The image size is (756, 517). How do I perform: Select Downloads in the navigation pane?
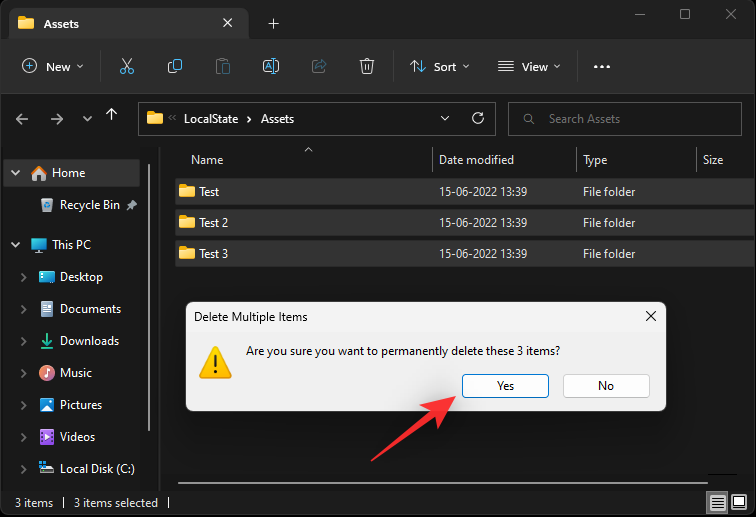click(89, 341)
